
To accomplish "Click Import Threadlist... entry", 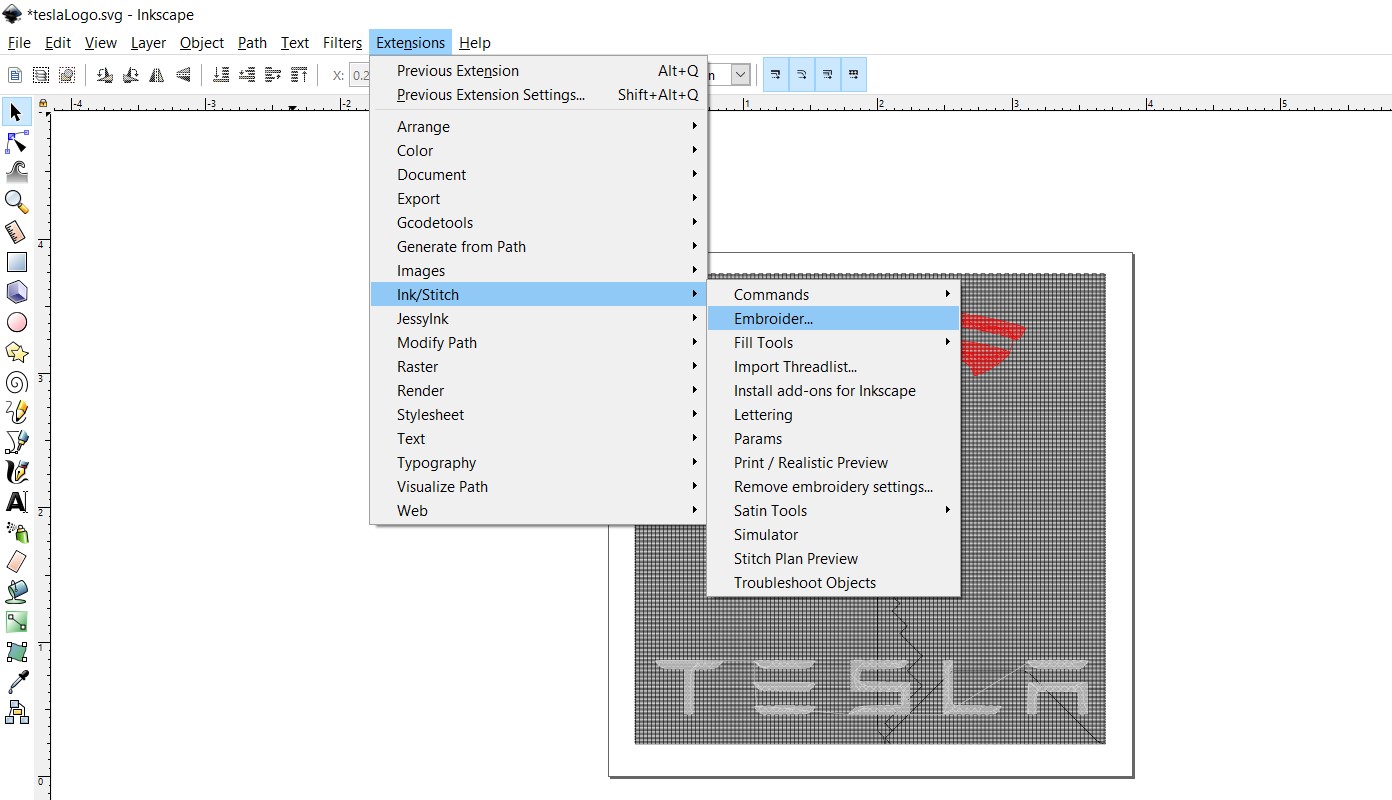I will [x=834, y=367].
